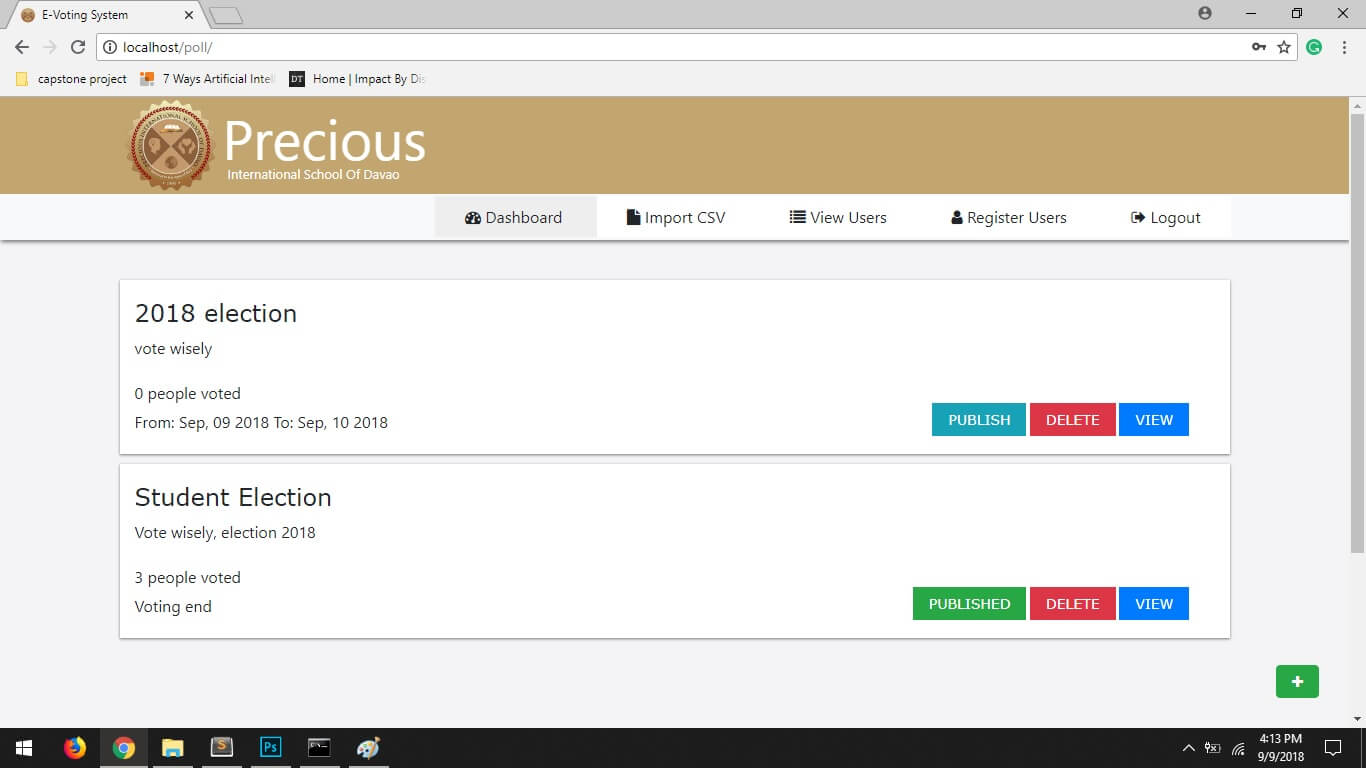Screen dimensions: 1366x768
Task: Publish the 2018 election poll
Action: coord(977,419)
